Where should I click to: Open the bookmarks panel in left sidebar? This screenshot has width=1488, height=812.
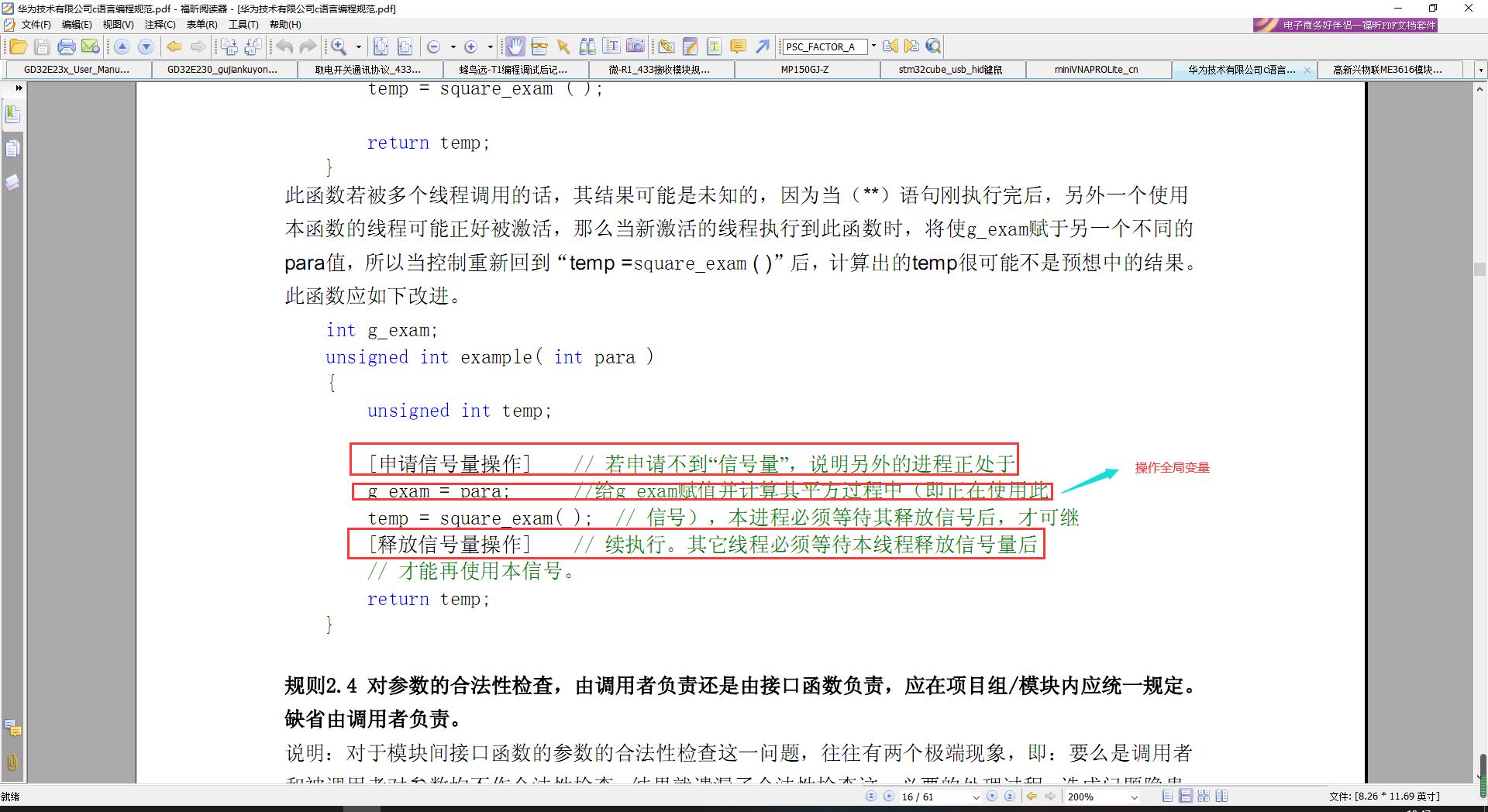(12, 115)
